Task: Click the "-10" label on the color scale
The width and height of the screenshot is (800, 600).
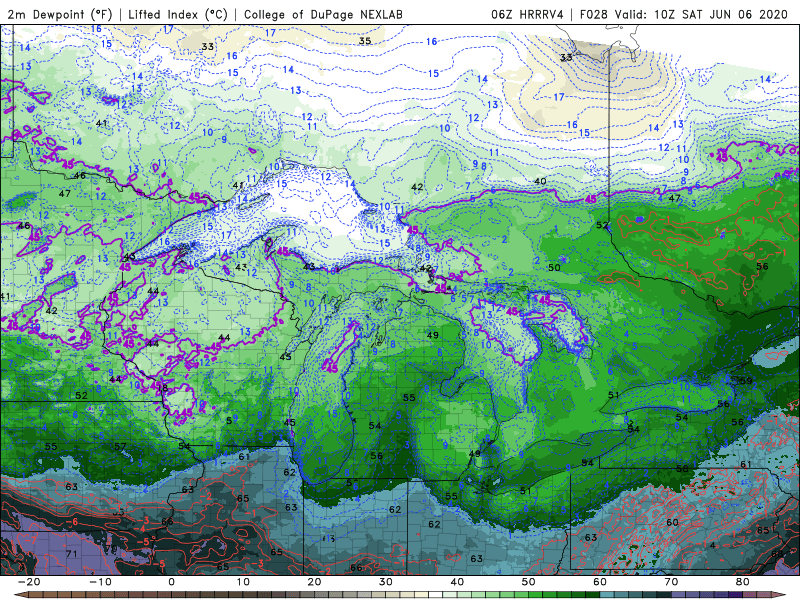Action: 101,582
